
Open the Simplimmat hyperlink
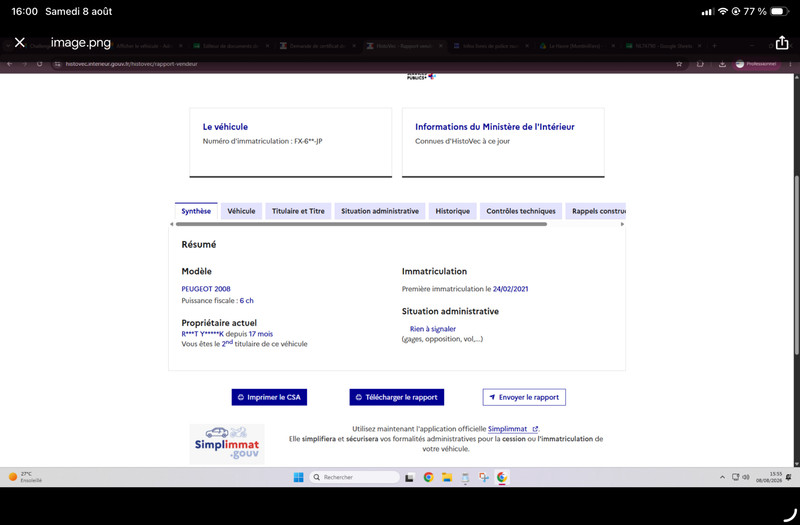pyautogui.click(x=512, y=429)
